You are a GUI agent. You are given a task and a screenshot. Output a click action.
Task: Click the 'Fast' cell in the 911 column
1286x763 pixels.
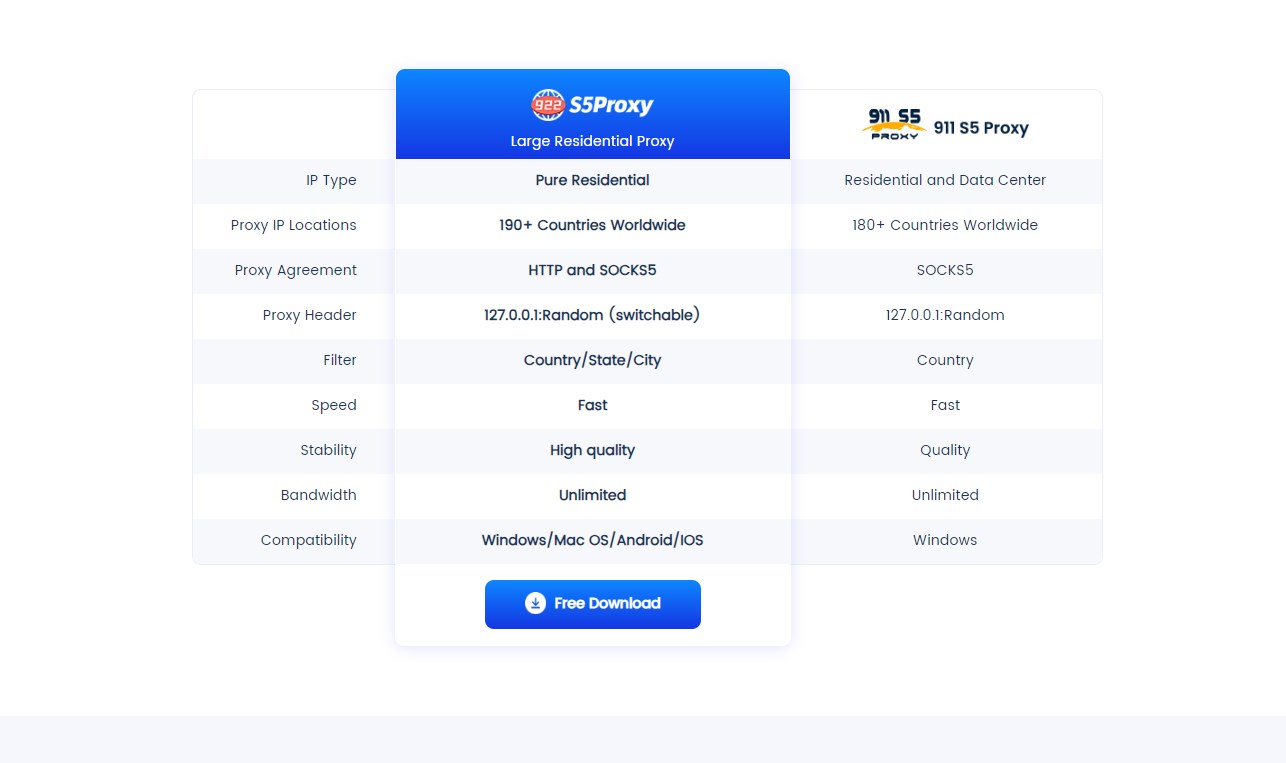pos(945,405)
